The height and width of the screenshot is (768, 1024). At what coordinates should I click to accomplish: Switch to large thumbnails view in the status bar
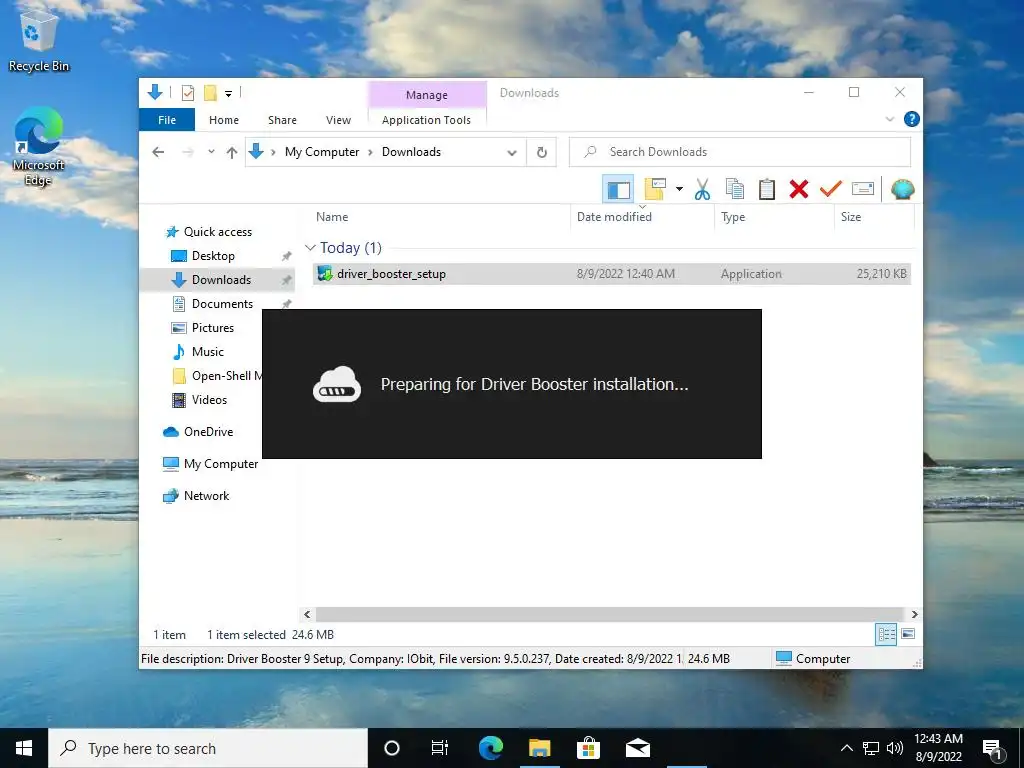point(908,634)
